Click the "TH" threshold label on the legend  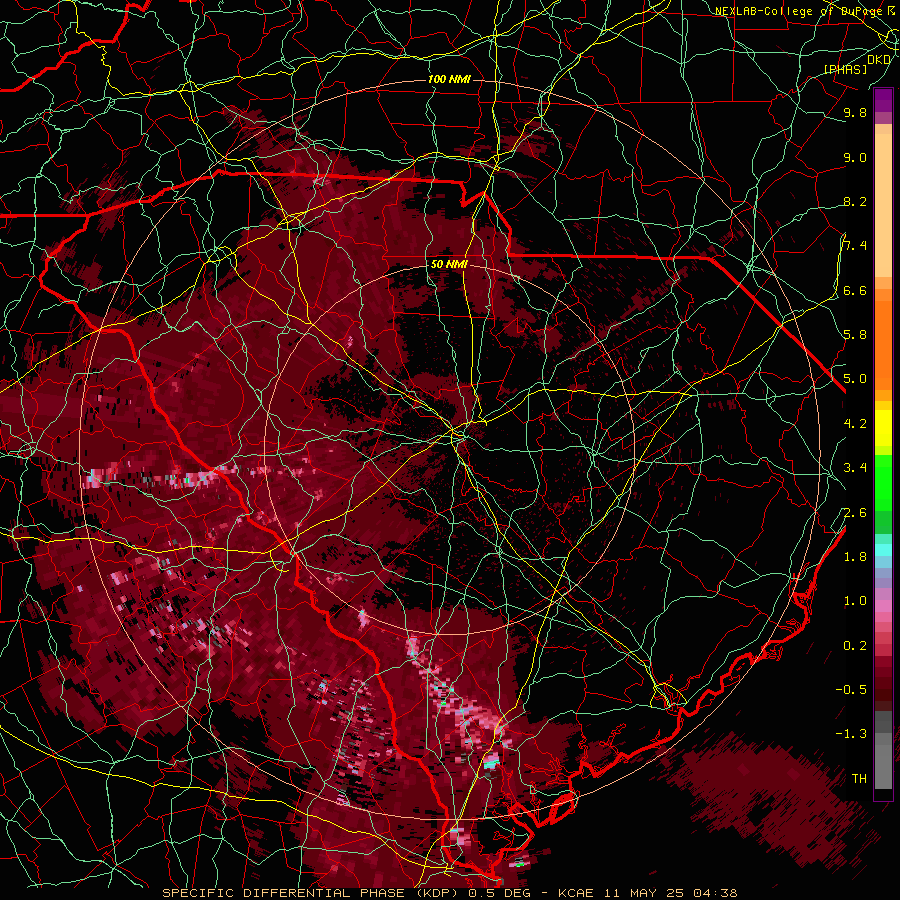[x=859, y=779]
